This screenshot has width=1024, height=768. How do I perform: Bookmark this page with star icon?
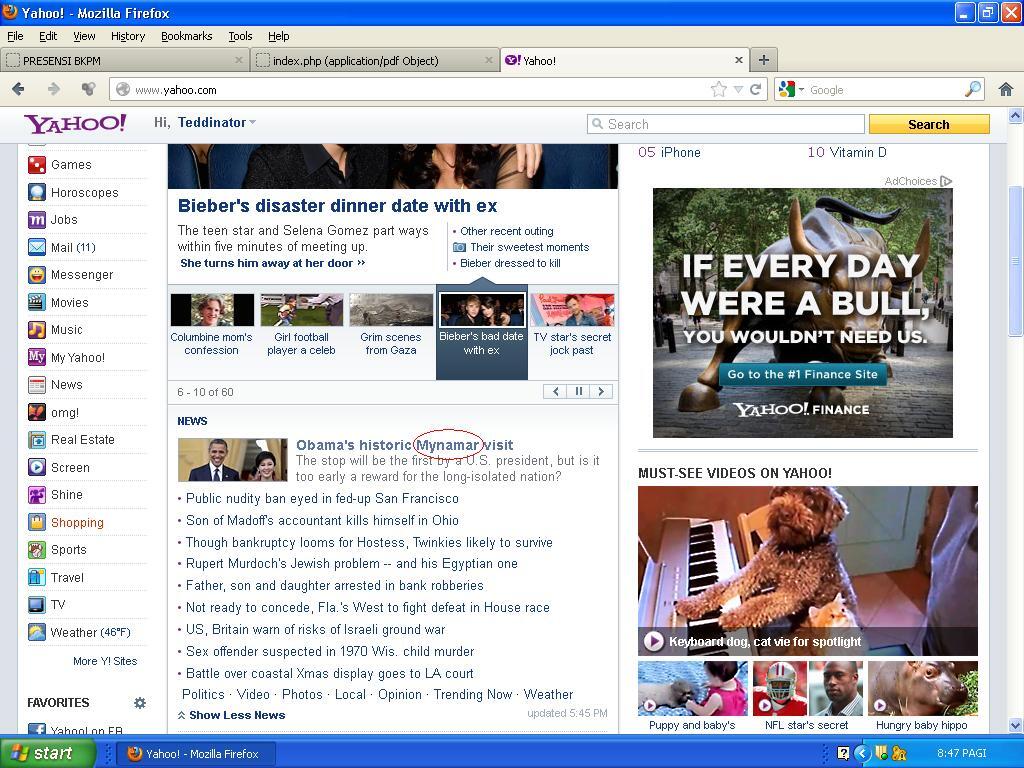[x=719, y=89]
